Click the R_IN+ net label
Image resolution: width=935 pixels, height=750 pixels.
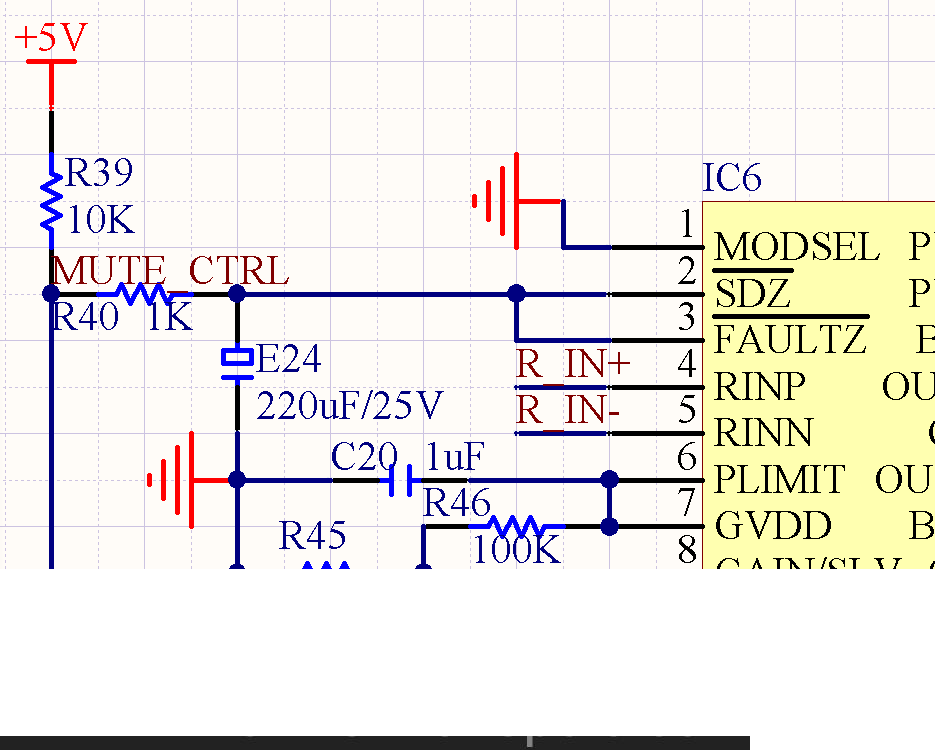[572, 364]
